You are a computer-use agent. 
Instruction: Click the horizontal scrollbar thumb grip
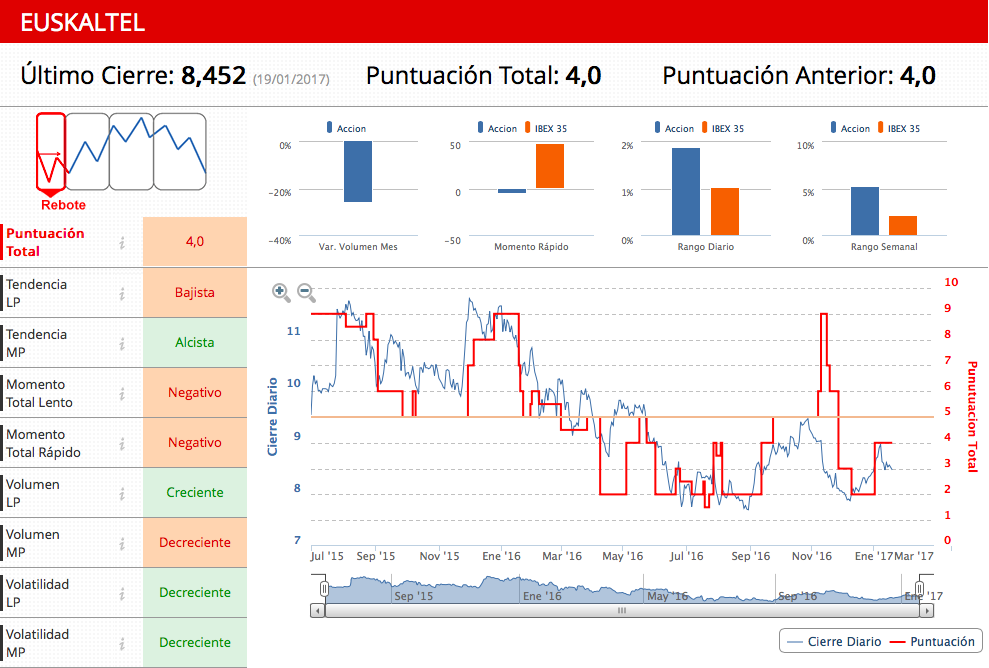tap(622, 611)
